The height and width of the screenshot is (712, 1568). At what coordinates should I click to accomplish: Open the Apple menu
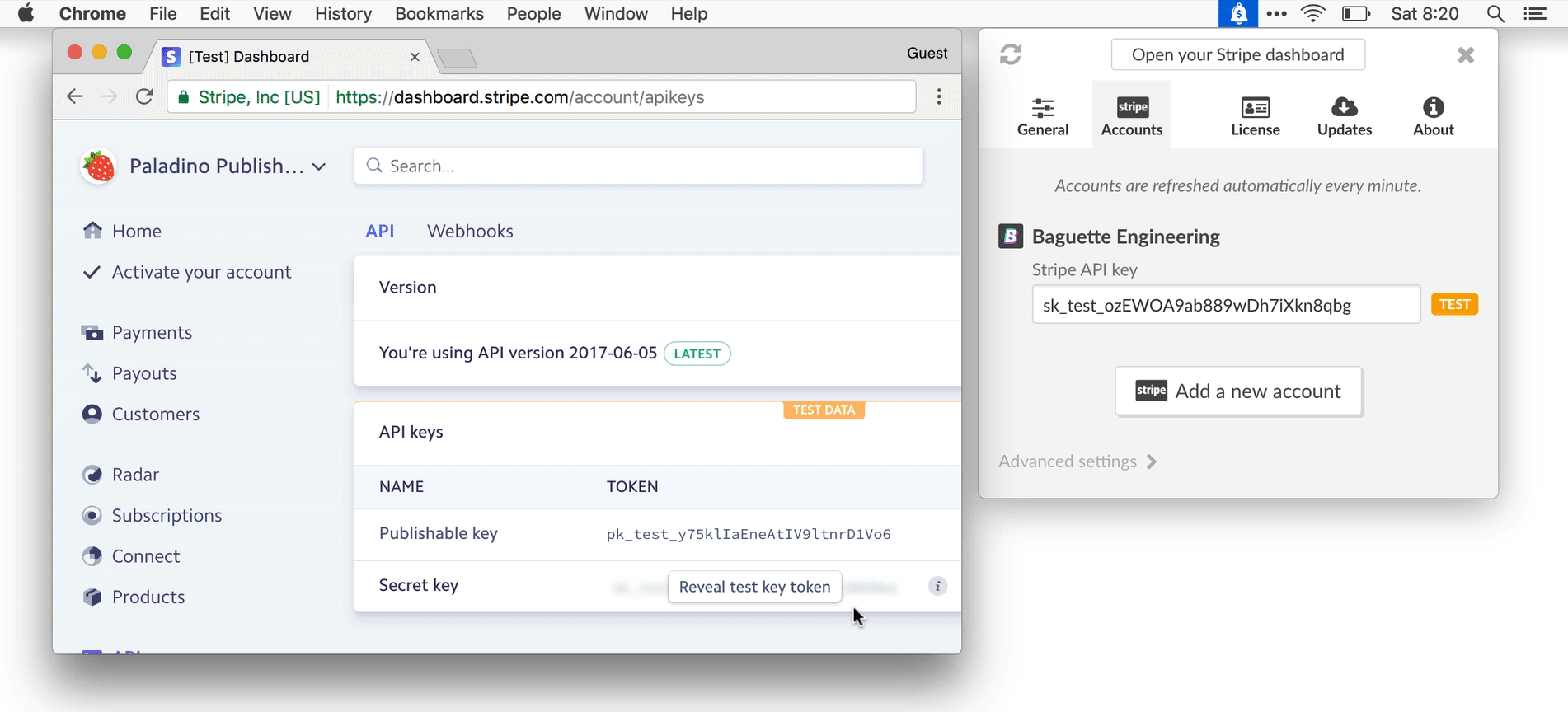click(x=26, y=14)
